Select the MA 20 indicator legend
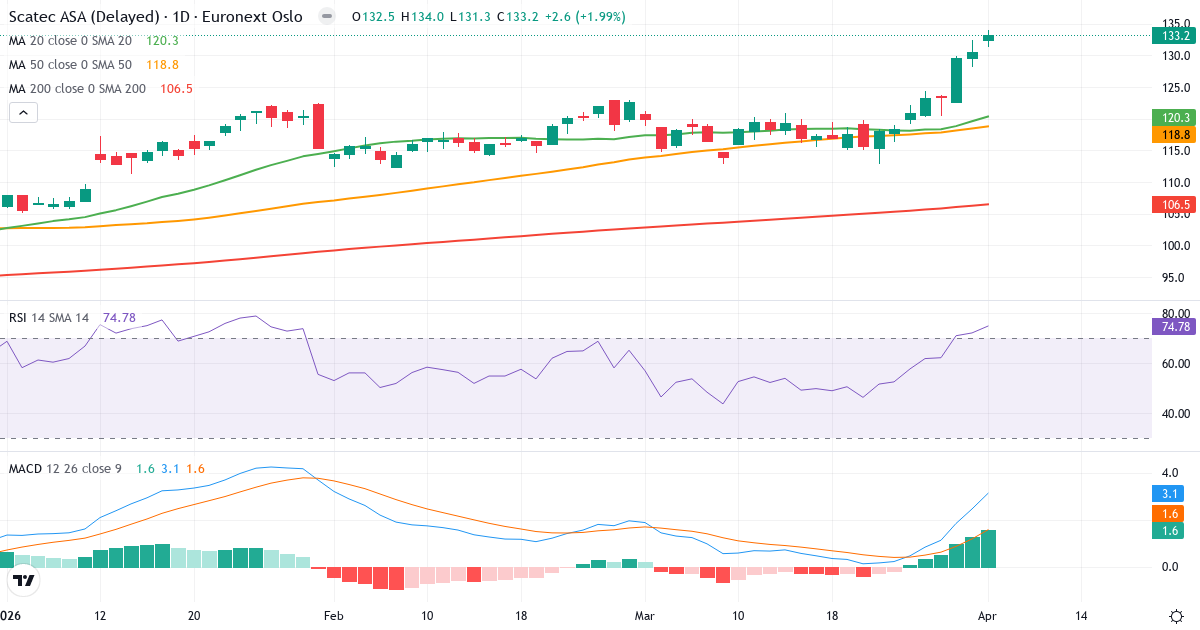Viewport: 1200px width, 630px height. point(70,41)
